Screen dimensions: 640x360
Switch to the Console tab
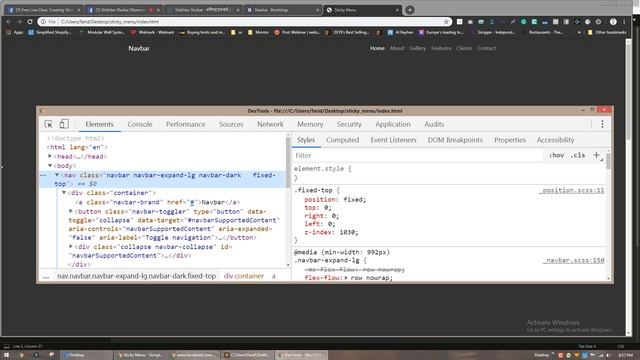coord(140,124)
